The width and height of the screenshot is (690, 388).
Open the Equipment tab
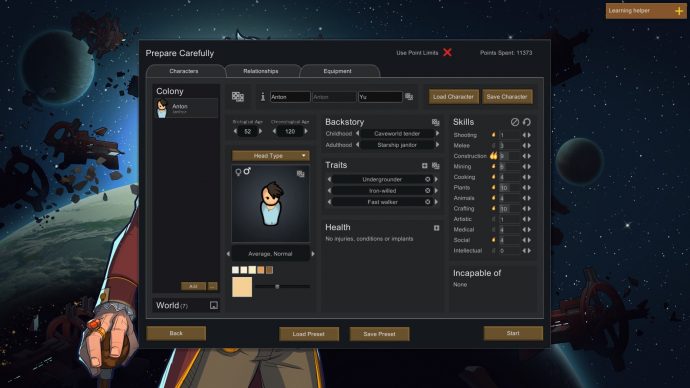338,71
